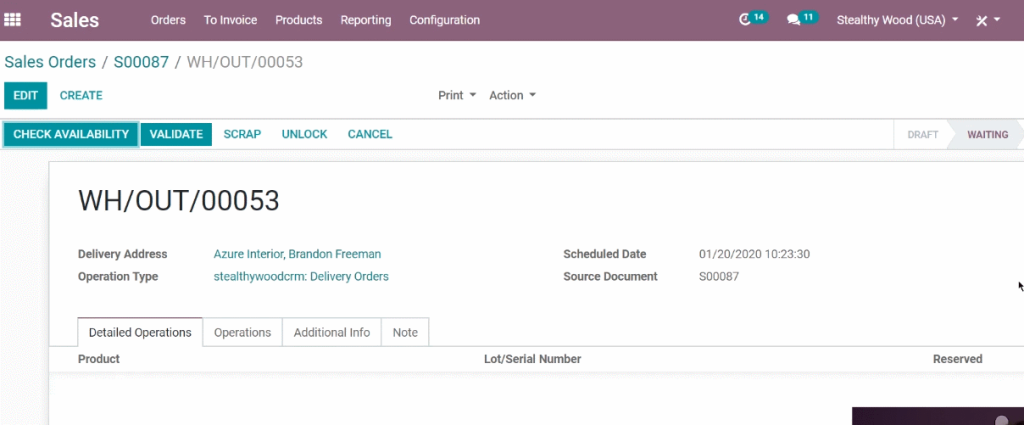Open the Configuration menu

[444, 20]
